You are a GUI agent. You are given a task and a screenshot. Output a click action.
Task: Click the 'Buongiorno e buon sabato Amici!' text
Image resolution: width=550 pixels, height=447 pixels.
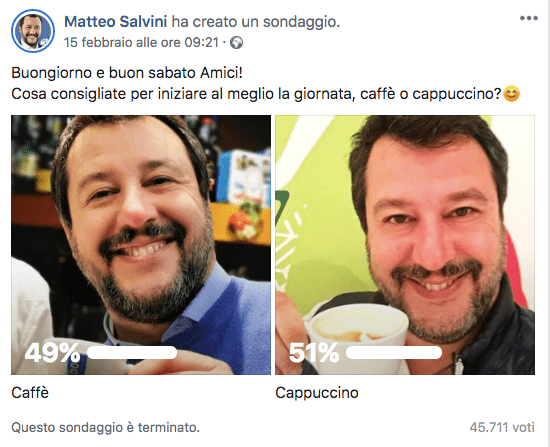[127, 73]
